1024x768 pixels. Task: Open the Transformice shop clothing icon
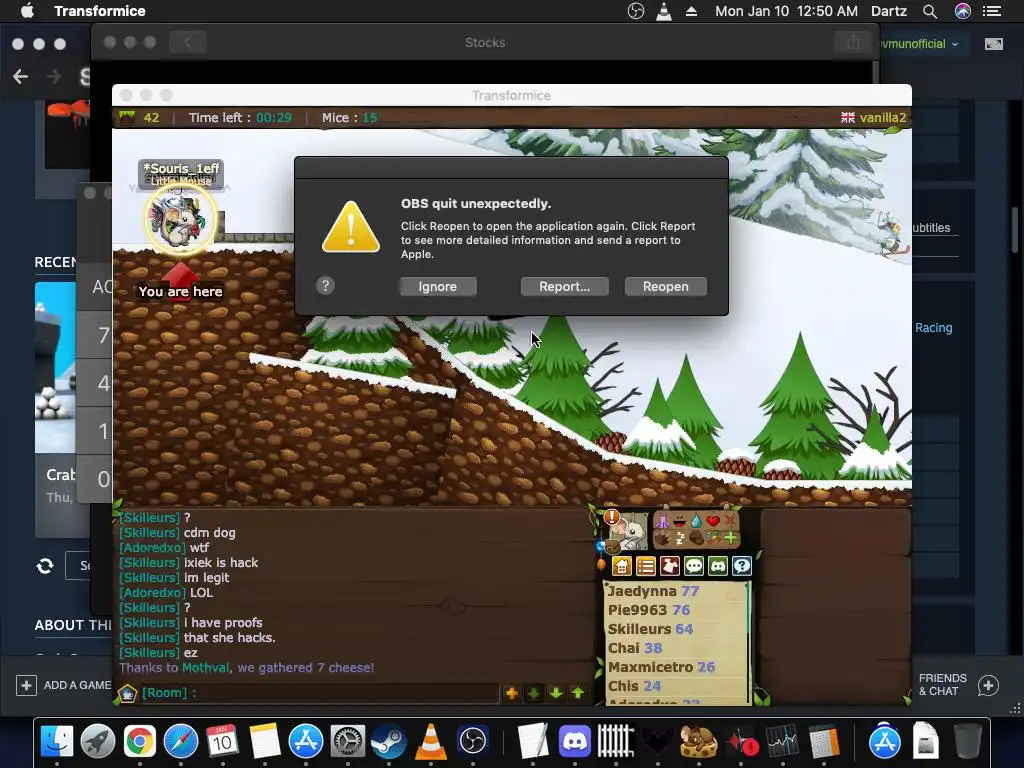[x=669, y=566]
